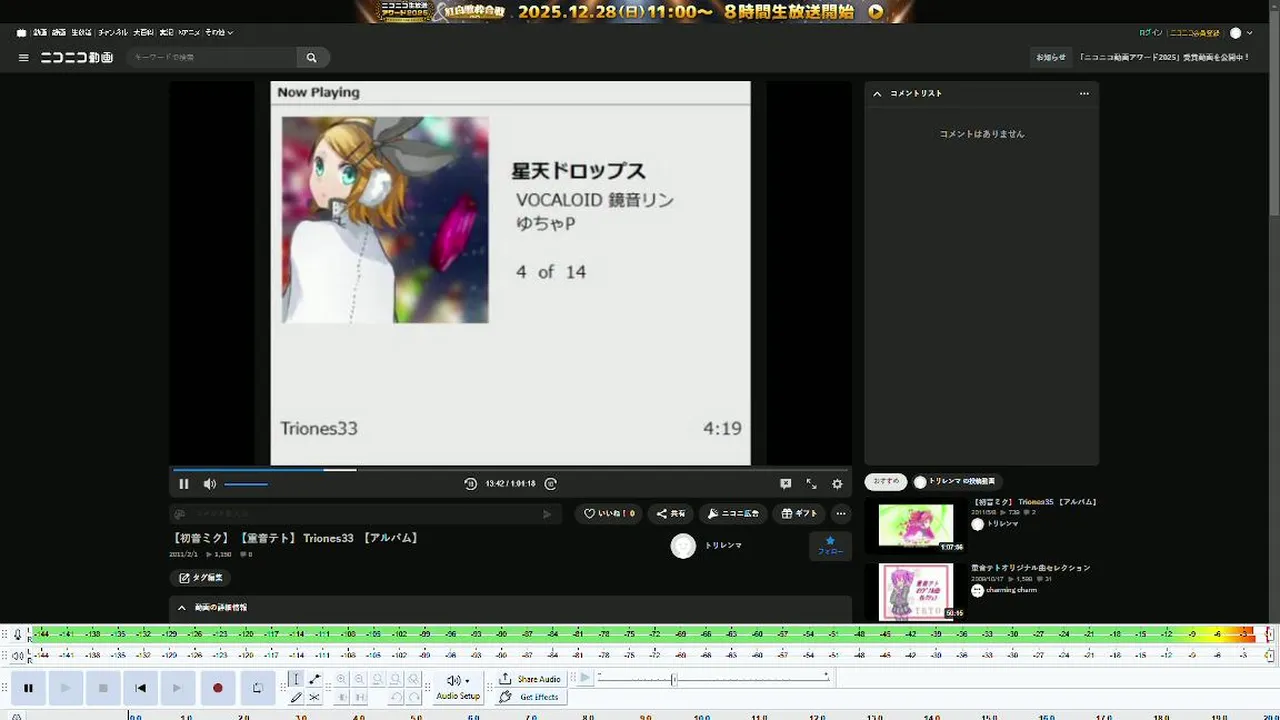Click Audacity fit selection to width
This screenshot has width=1280, height=720.
[x=378, y=679]
